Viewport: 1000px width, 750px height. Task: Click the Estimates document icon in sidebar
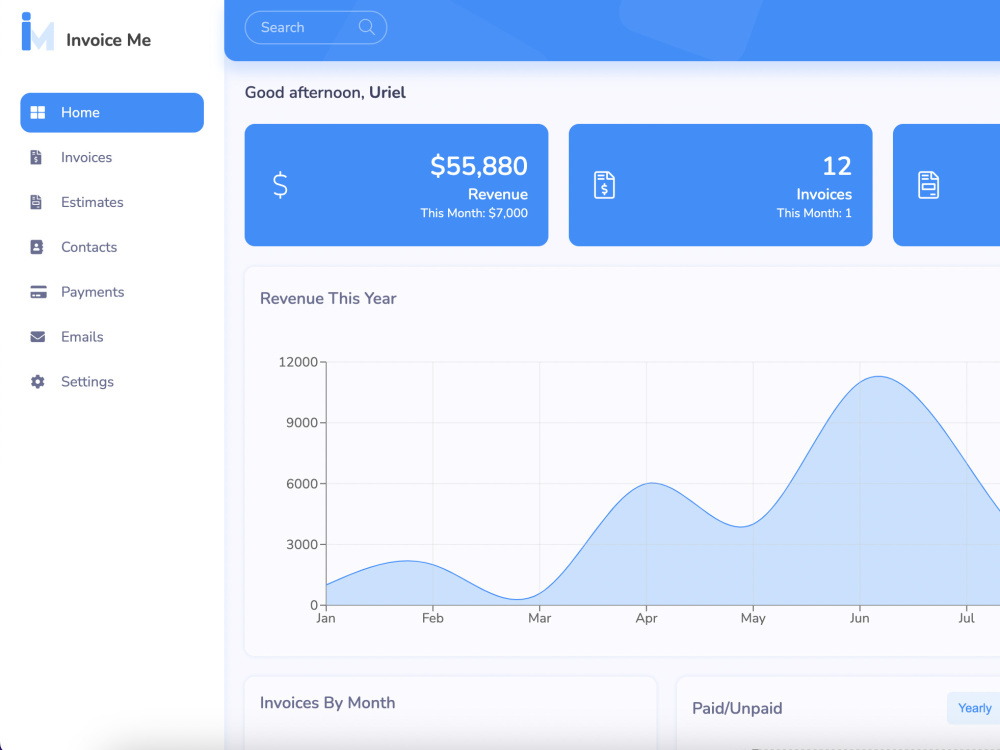[x=36, y=202]
